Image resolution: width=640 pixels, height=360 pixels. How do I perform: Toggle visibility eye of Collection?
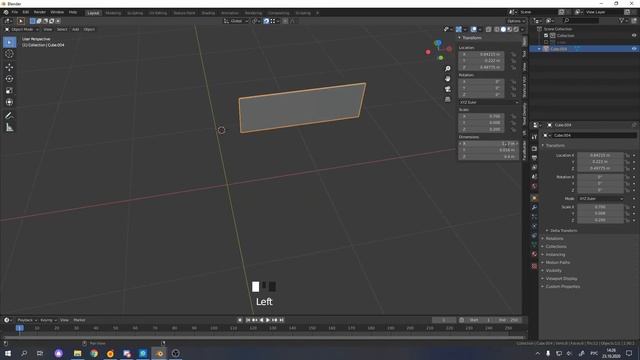634,36
